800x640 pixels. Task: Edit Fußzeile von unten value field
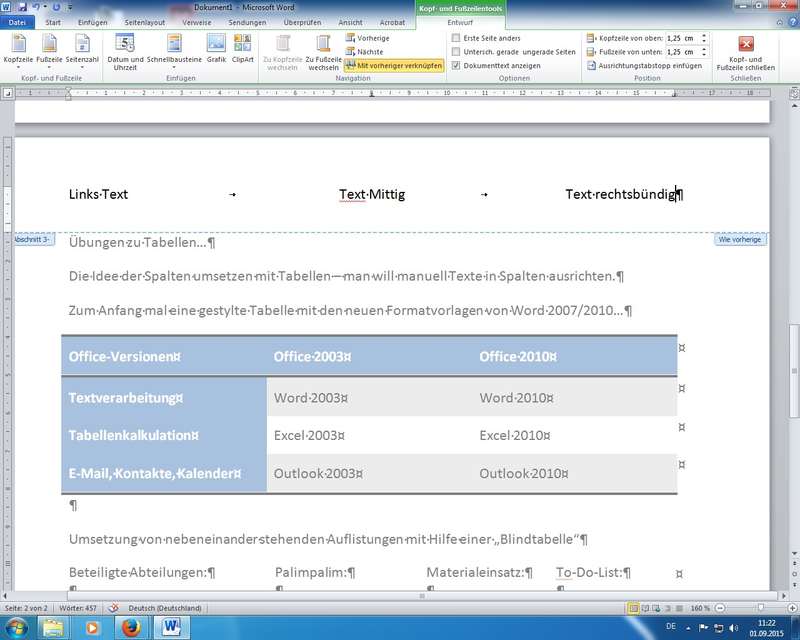click(683, 52)
